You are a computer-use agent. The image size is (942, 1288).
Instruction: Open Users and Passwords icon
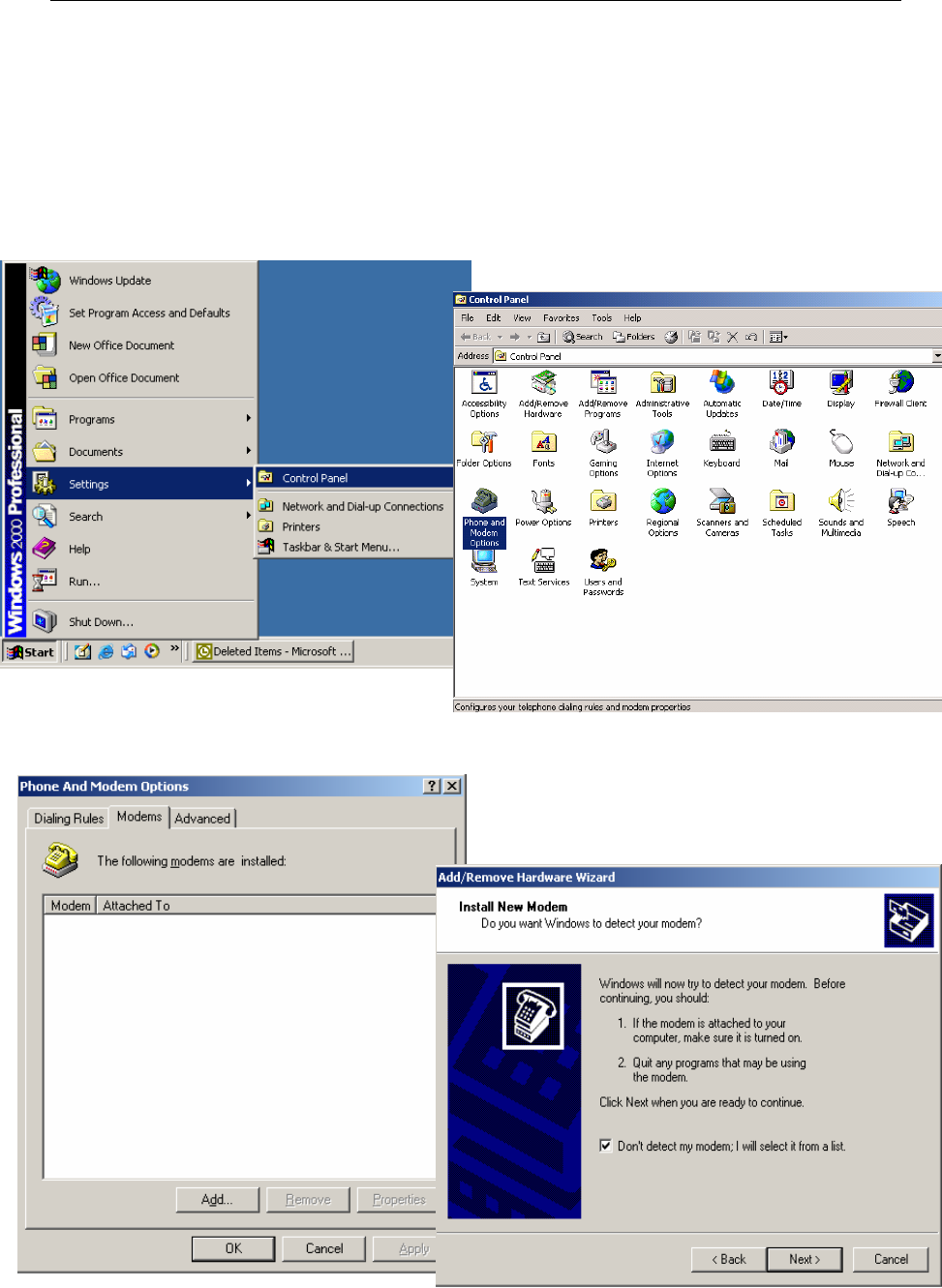(x=603, y=573)
